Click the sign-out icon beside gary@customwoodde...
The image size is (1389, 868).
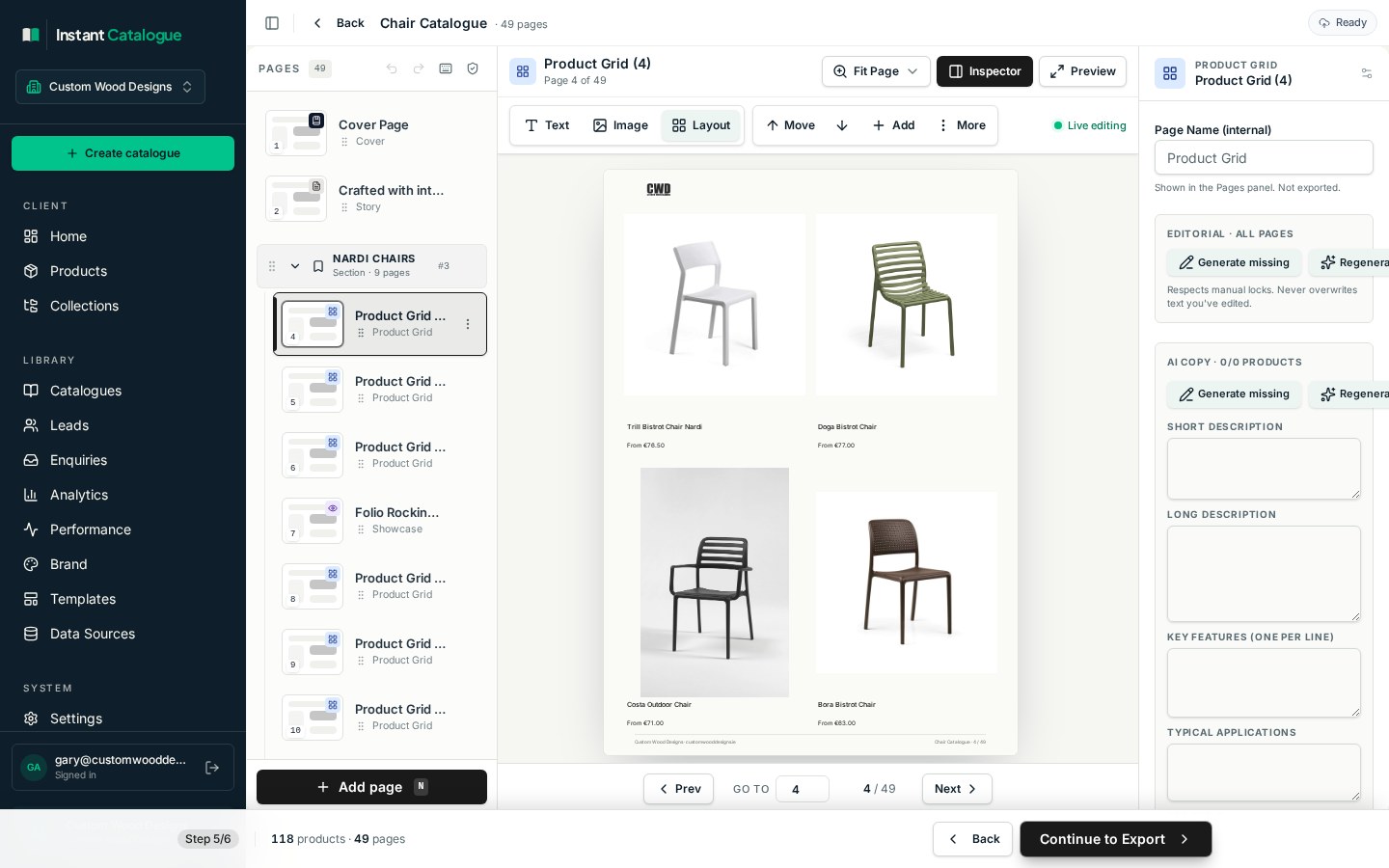[212, 768]
